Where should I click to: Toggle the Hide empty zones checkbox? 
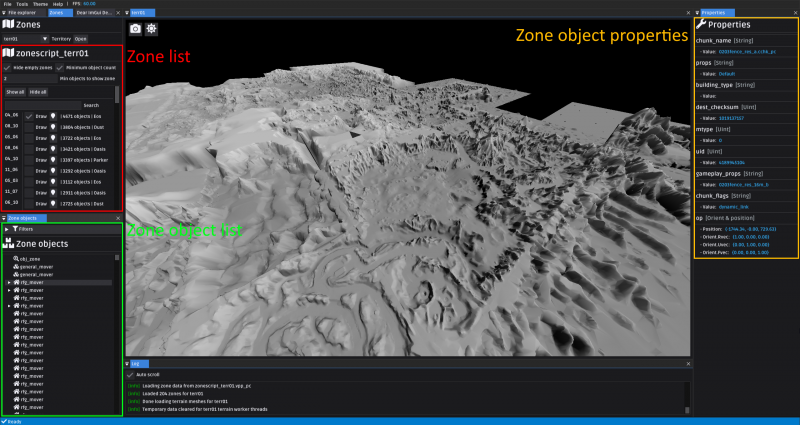coord(8,67)
